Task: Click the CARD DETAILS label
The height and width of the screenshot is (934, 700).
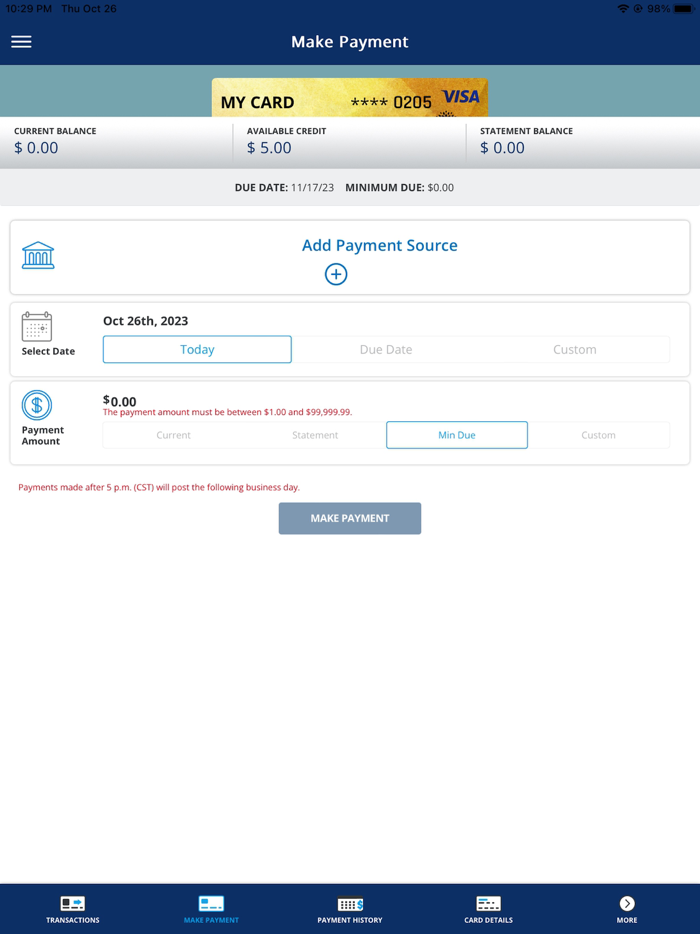Action: pos(489,920)
